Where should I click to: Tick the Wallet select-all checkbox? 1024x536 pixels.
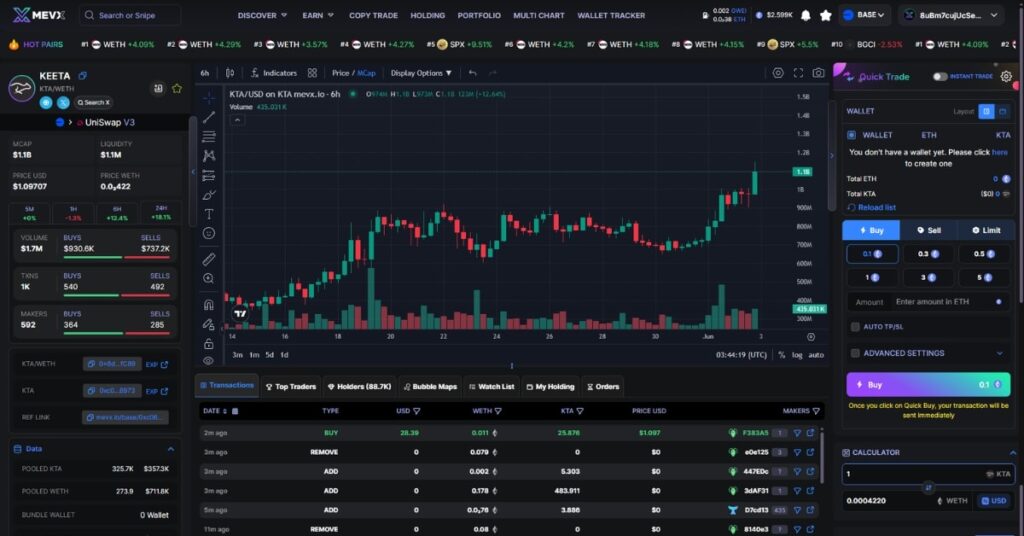[x=852, y=135]
